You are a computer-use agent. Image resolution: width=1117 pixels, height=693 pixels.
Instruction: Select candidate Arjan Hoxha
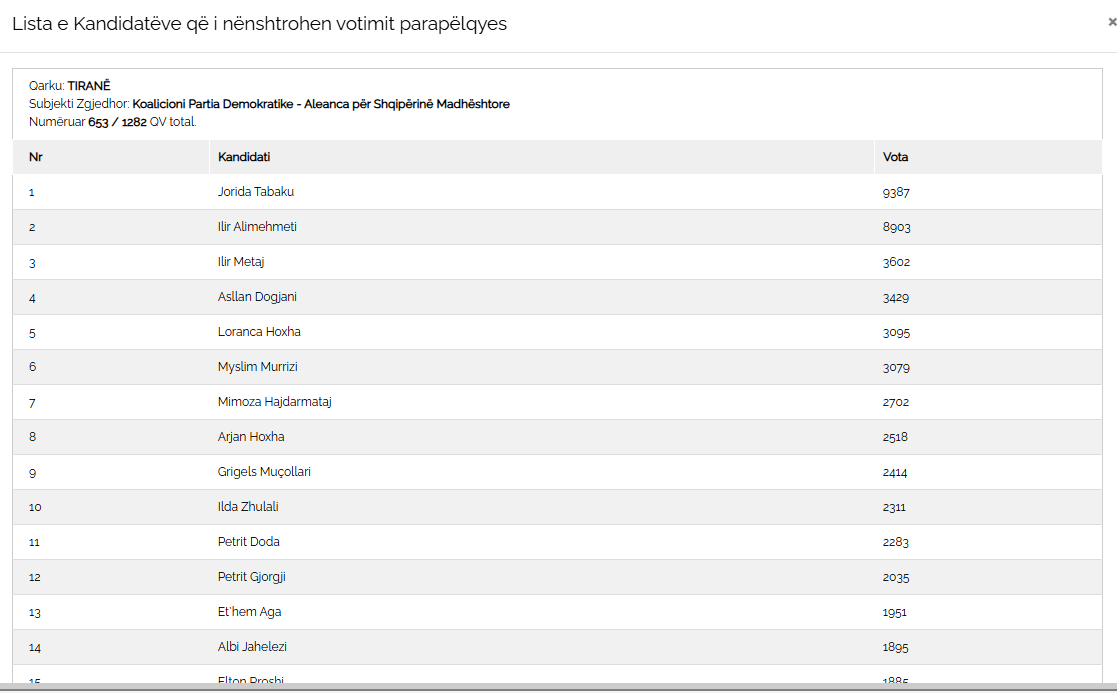tap(251, 437)
